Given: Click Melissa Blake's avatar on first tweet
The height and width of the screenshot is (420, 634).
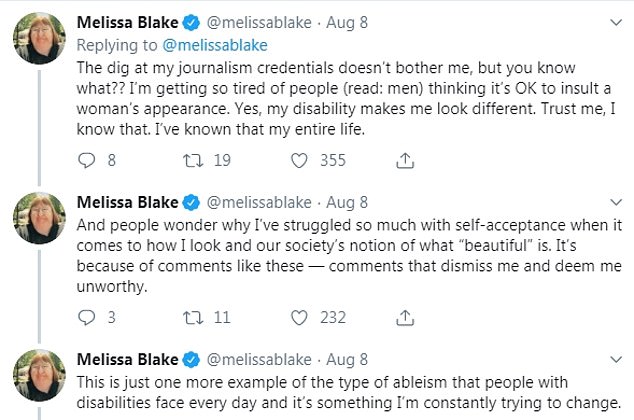Looking at the screenshot, I should pyautogui.click(x=40, y=38).
